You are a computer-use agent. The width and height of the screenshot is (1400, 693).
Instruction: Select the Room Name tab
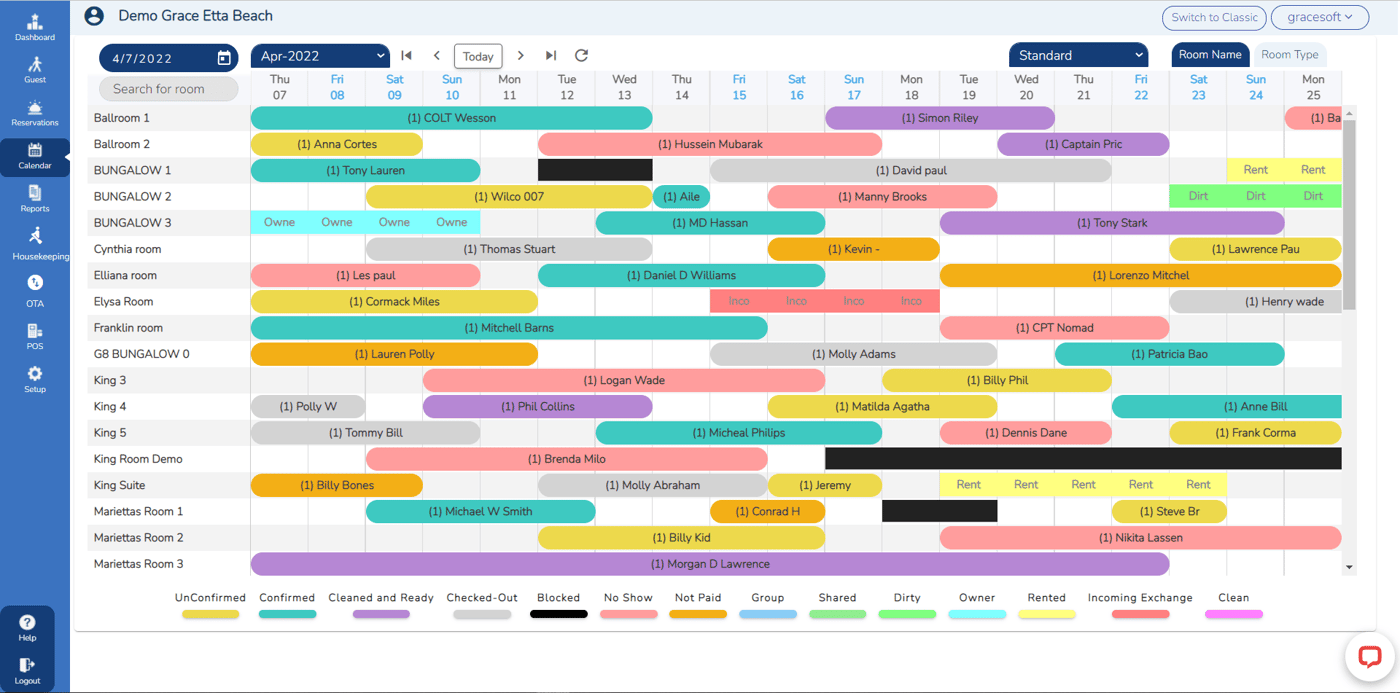click(1211, 54)
